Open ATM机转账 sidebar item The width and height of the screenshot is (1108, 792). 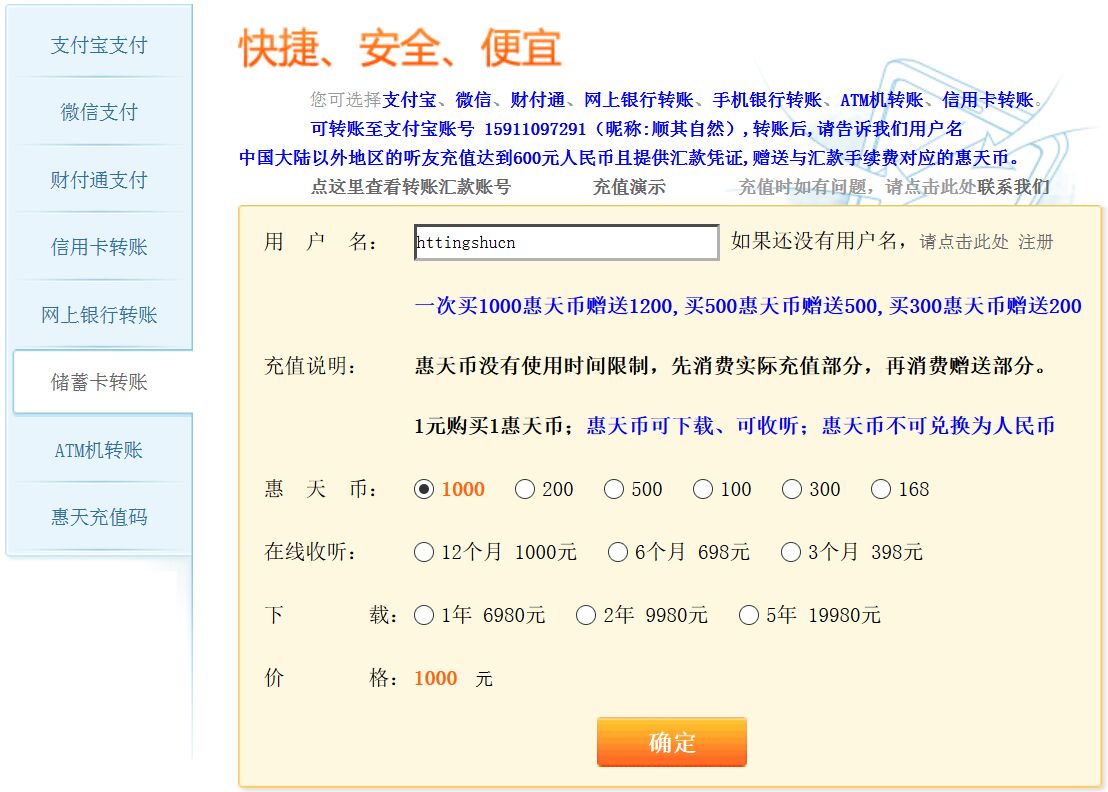[99, 450]
